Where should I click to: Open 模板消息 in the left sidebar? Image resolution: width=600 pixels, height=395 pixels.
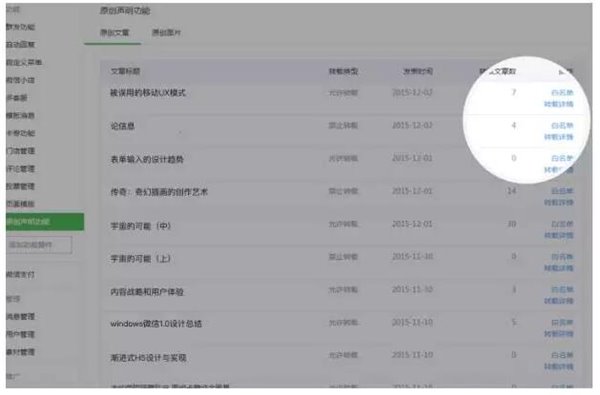tap(20, 115)
